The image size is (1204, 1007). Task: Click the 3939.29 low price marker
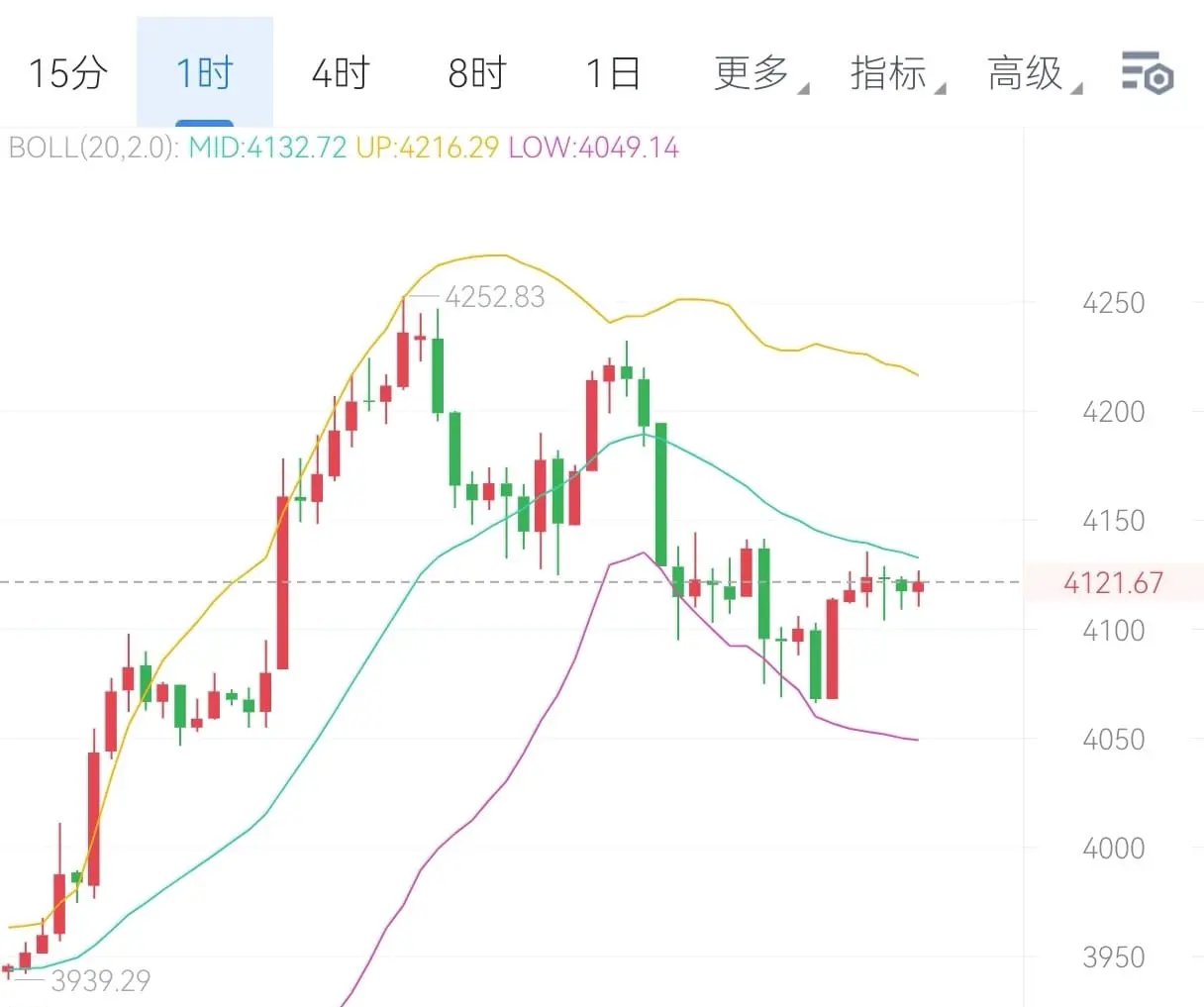coord(100,980)
